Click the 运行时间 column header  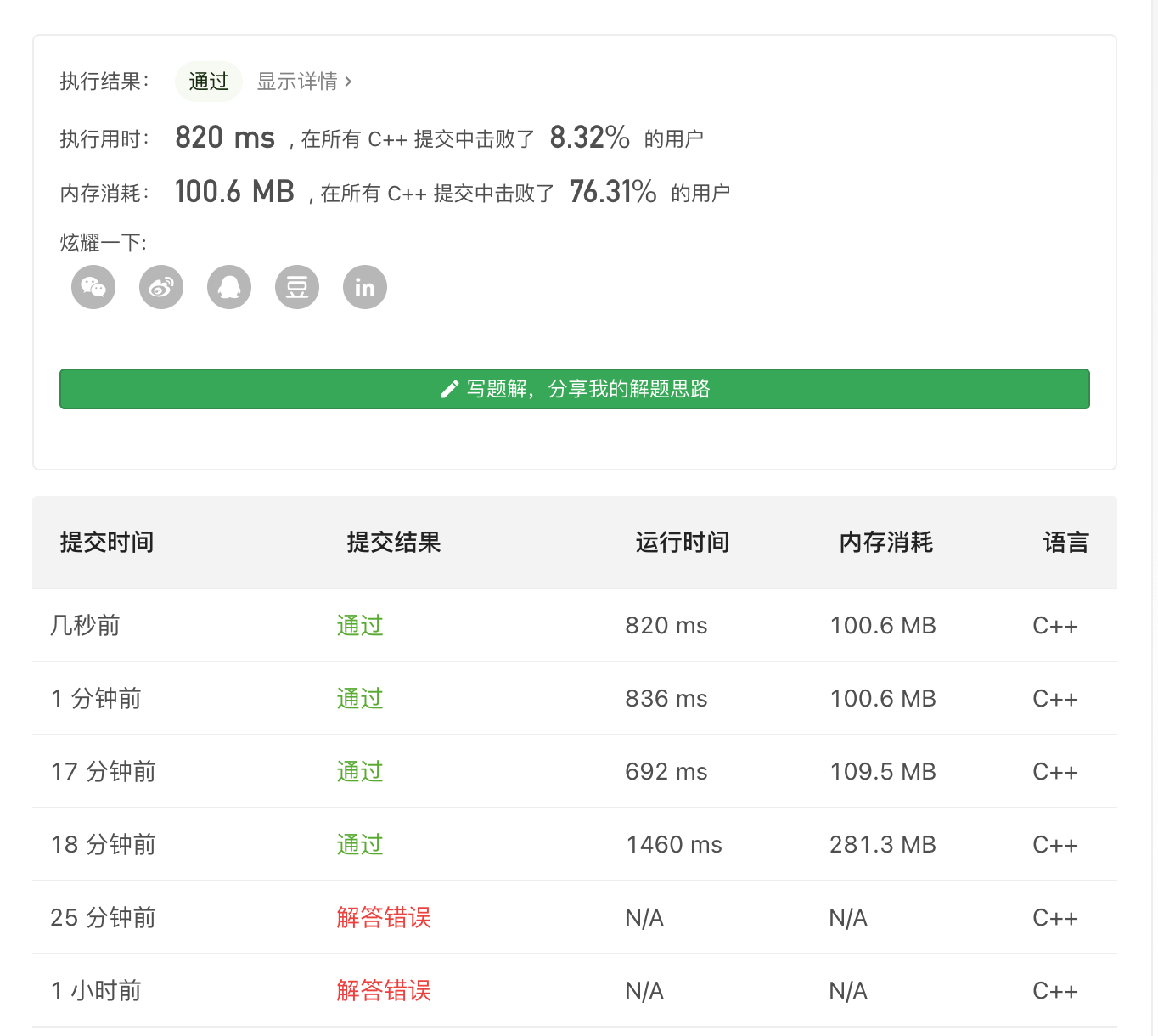pos(683,543)
